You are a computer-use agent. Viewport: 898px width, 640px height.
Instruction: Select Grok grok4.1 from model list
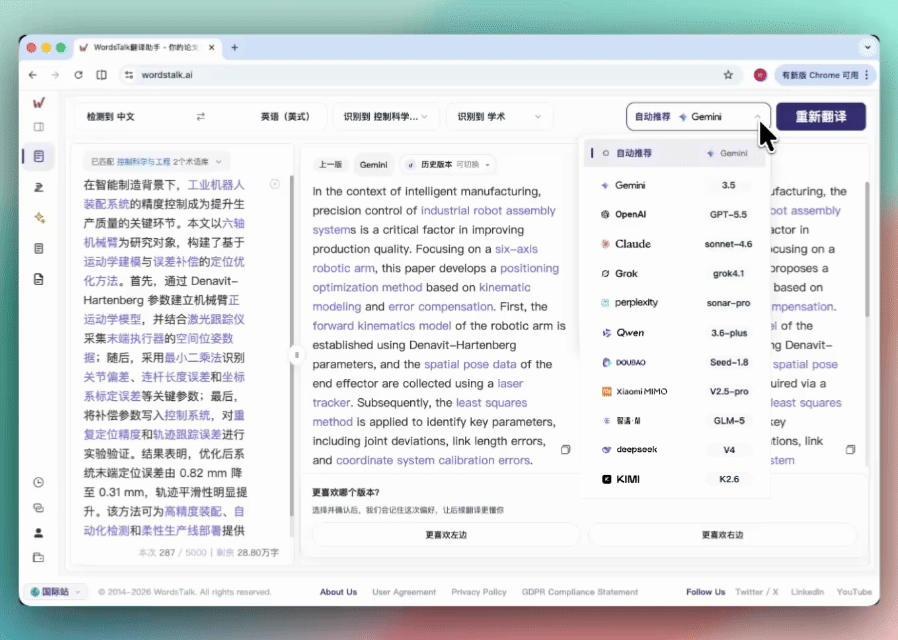(x=674, y=274)
